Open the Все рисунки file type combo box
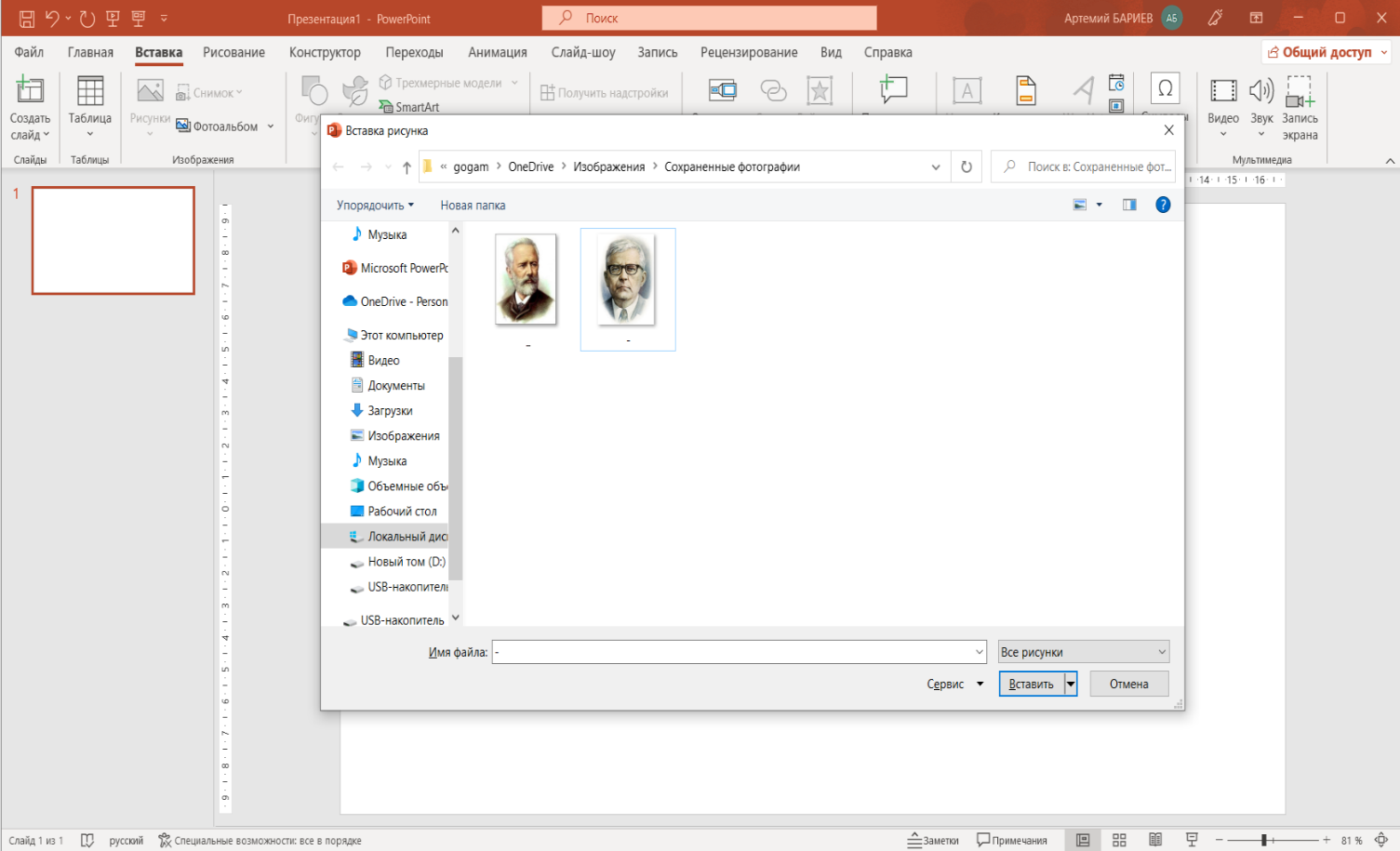 click(x=1083, y=652)
